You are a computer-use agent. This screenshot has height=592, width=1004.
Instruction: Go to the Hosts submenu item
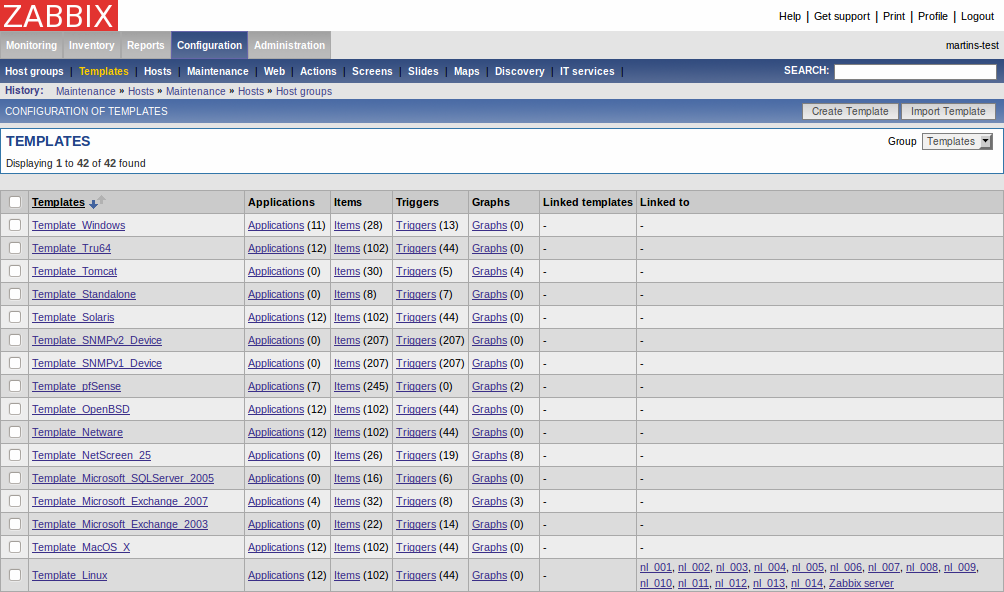tap(158, 72)
